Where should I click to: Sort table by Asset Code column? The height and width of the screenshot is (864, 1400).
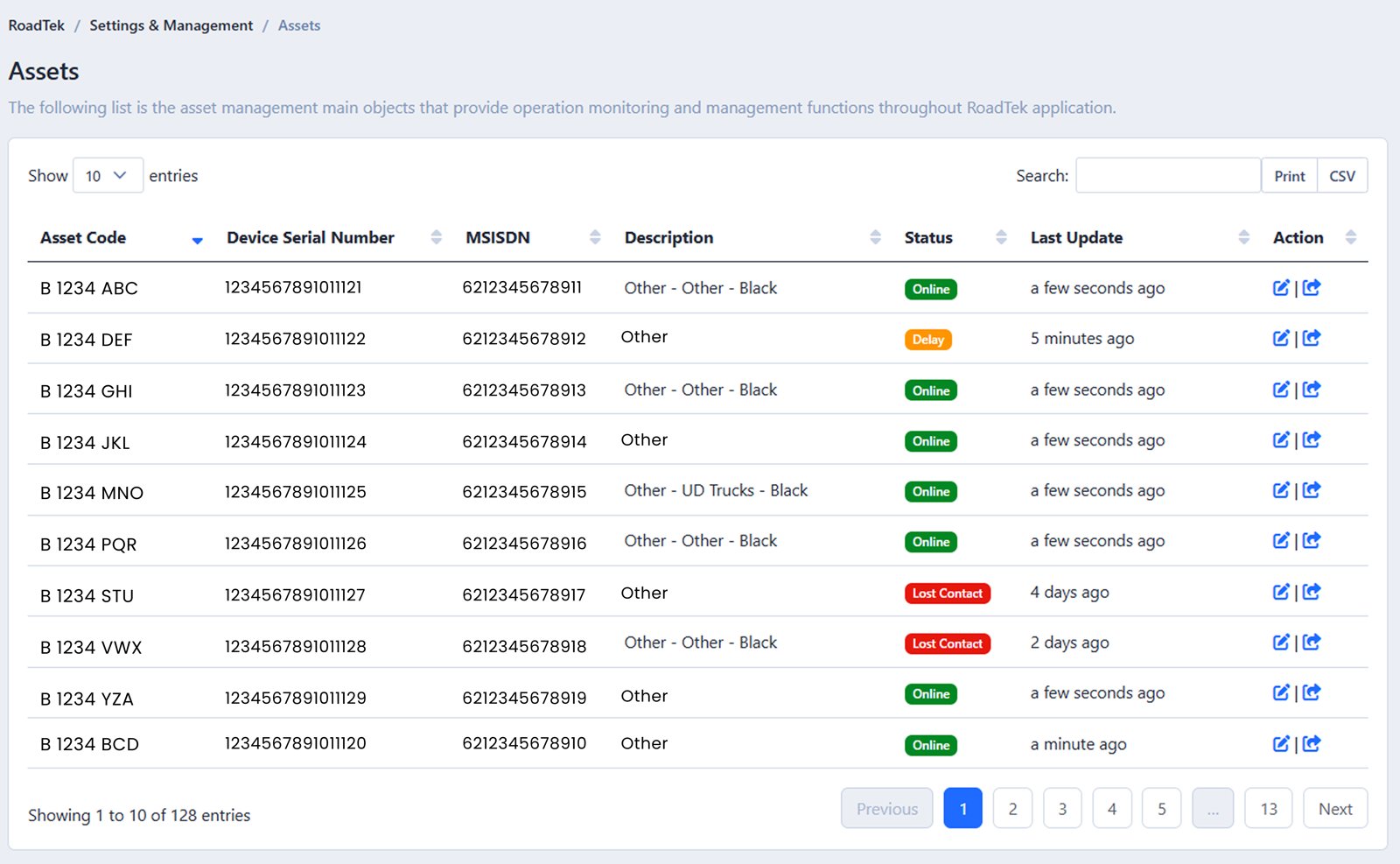(83, 238)
